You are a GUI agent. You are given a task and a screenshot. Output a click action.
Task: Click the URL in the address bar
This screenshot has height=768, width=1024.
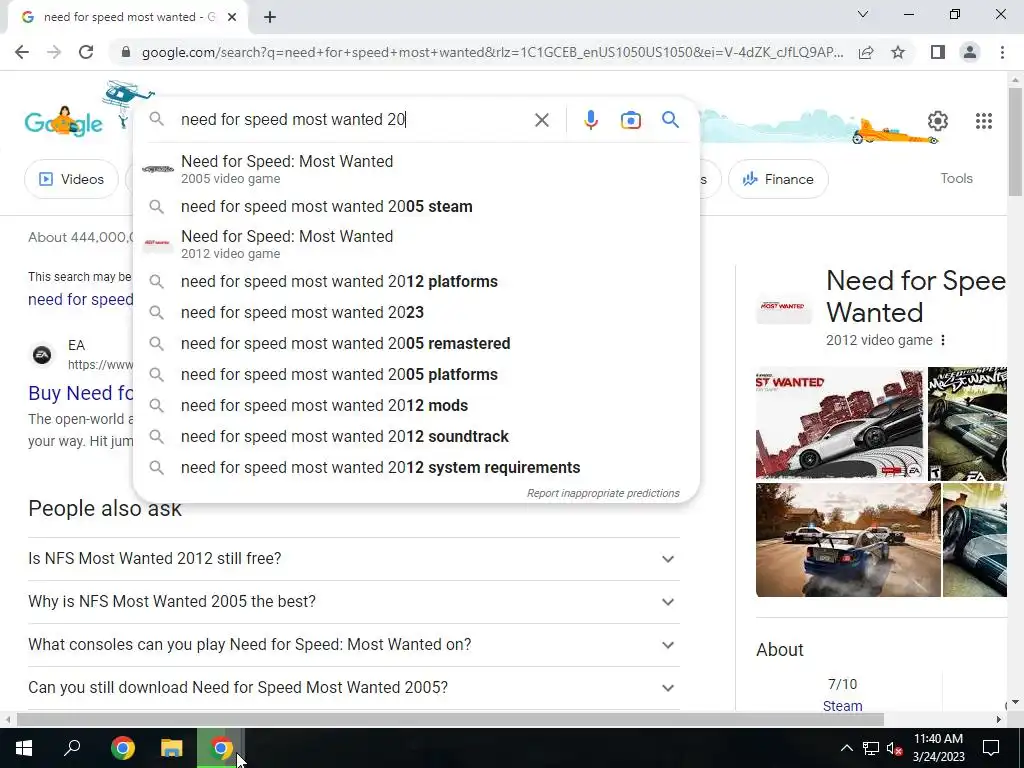492,52
